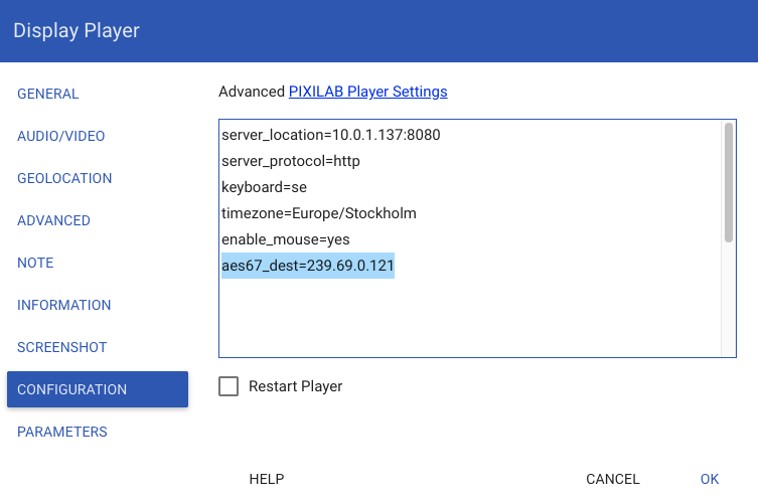
Task: Go to the ADVANCED tab
Action: (x=54, y=220)
